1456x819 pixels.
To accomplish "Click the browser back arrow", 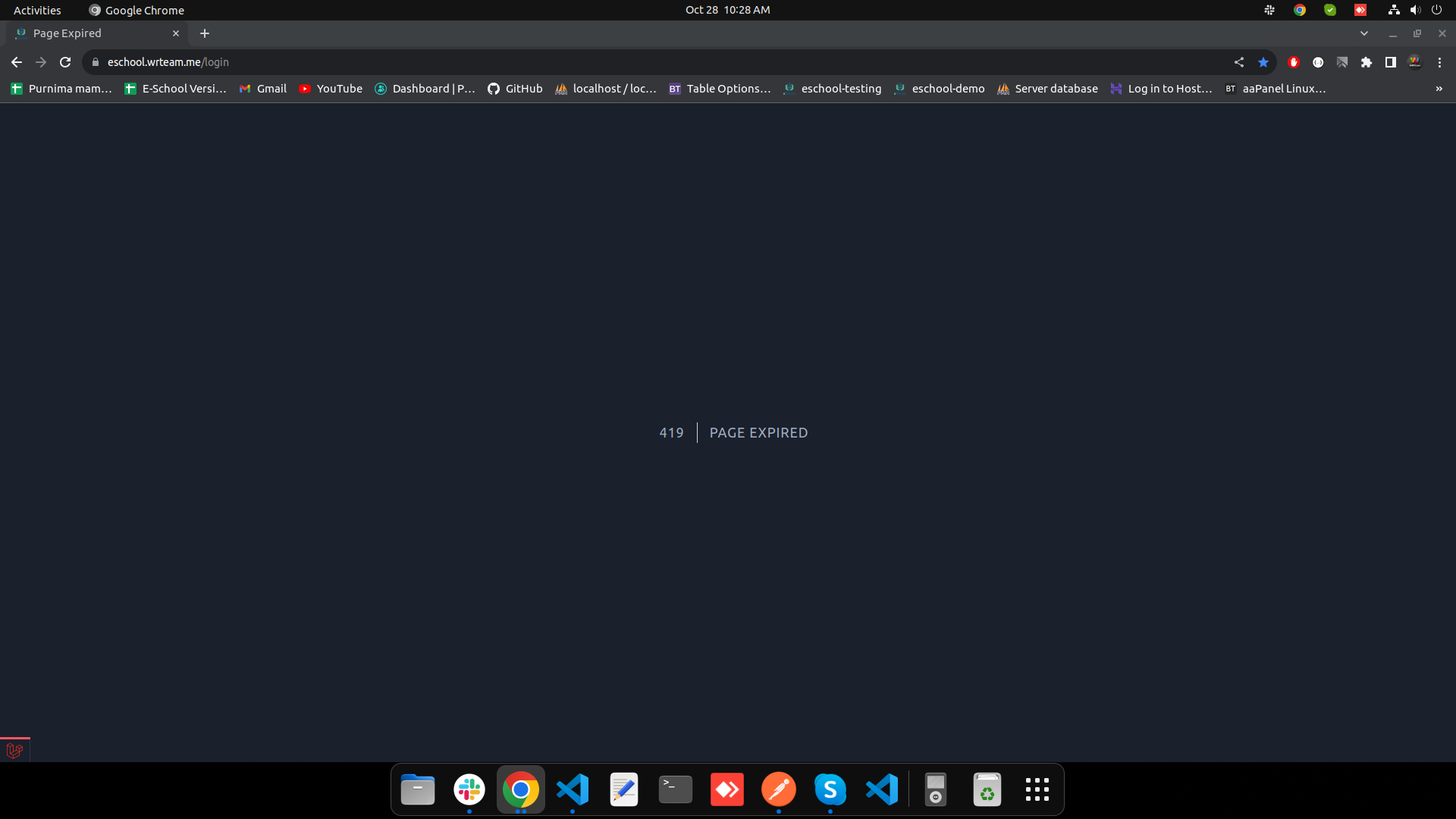I will click(x=17, y=62).
